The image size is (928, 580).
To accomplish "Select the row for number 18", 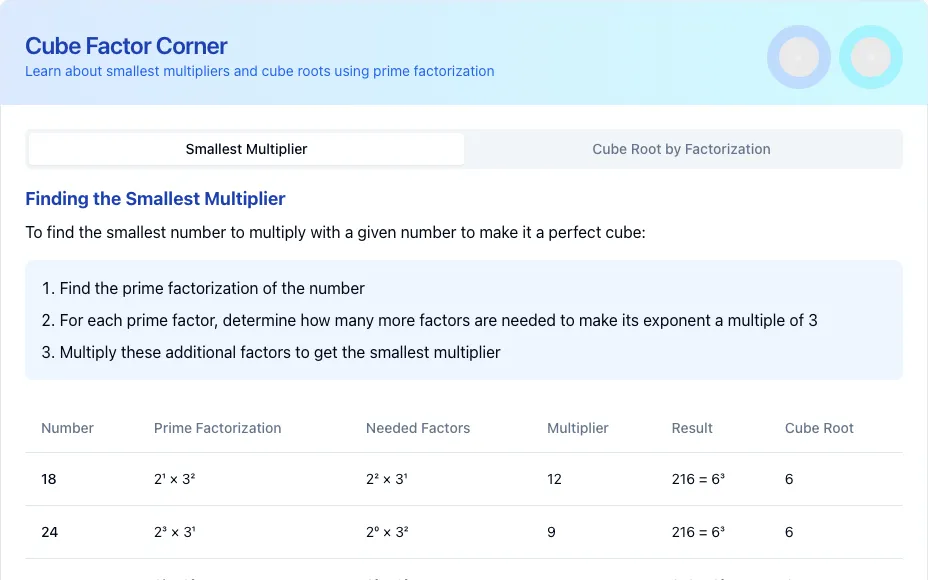I will [464, 479].
